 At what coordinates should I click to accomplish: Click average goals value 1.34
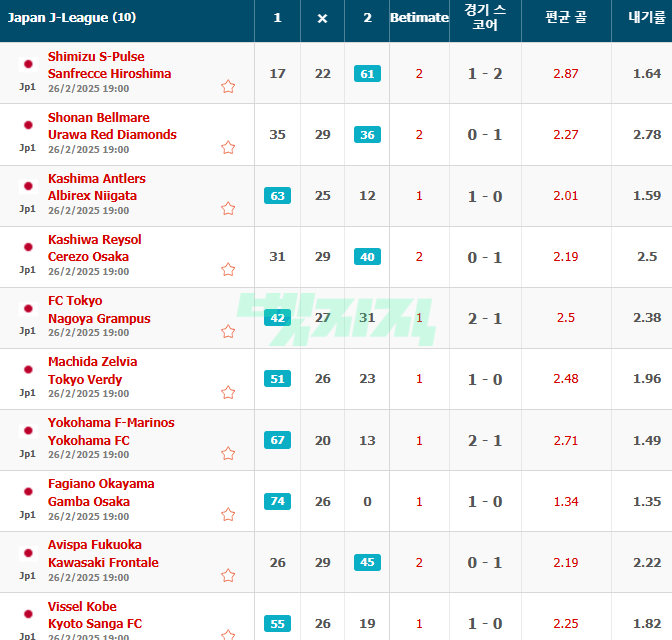tap(566, 502)
